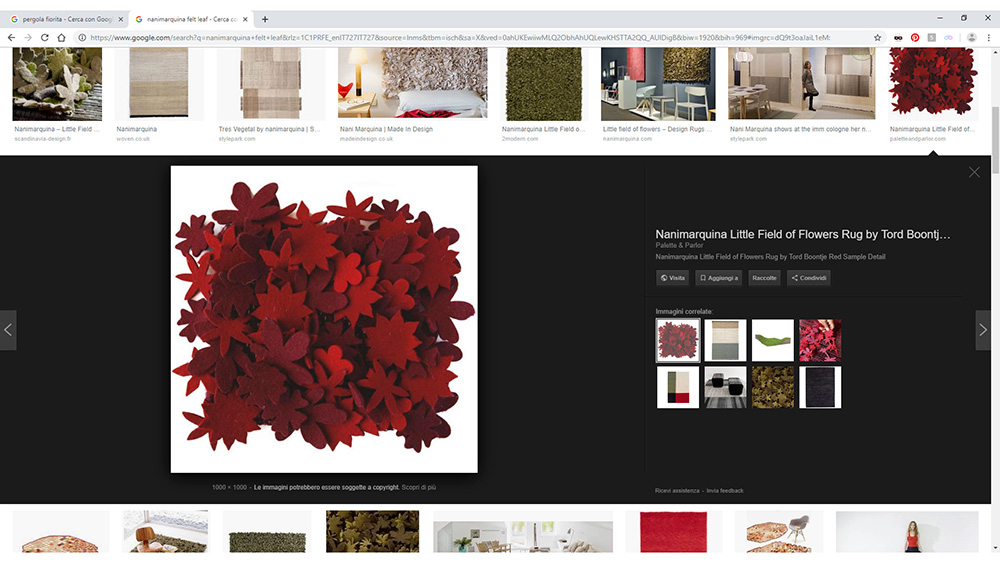Select related red flower rug thumbnail
1000x563 pixels.
[678, 341]
